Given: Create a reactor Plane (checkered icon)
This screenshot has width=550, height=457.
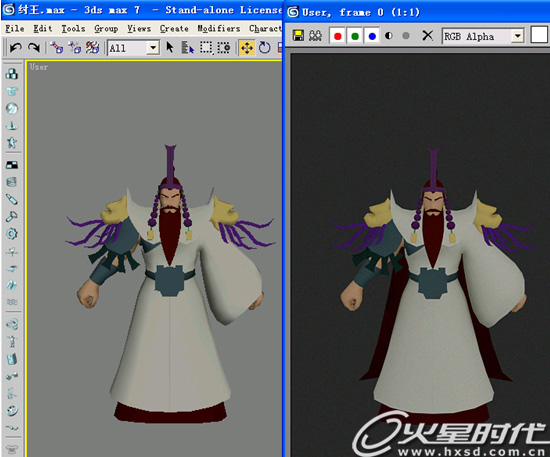Looking at the screenshot, I should [x=12, y=165].
